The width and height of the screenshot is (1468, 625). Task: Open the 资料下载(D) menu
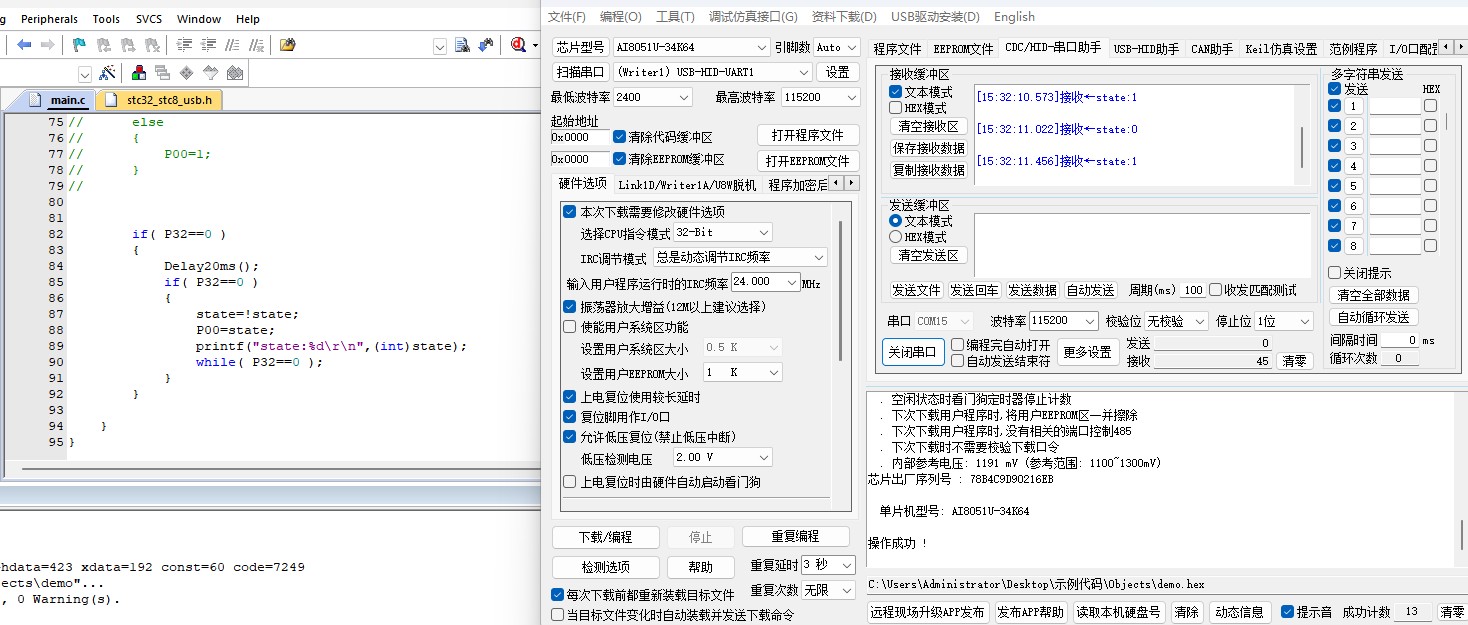tap(844, 16)
